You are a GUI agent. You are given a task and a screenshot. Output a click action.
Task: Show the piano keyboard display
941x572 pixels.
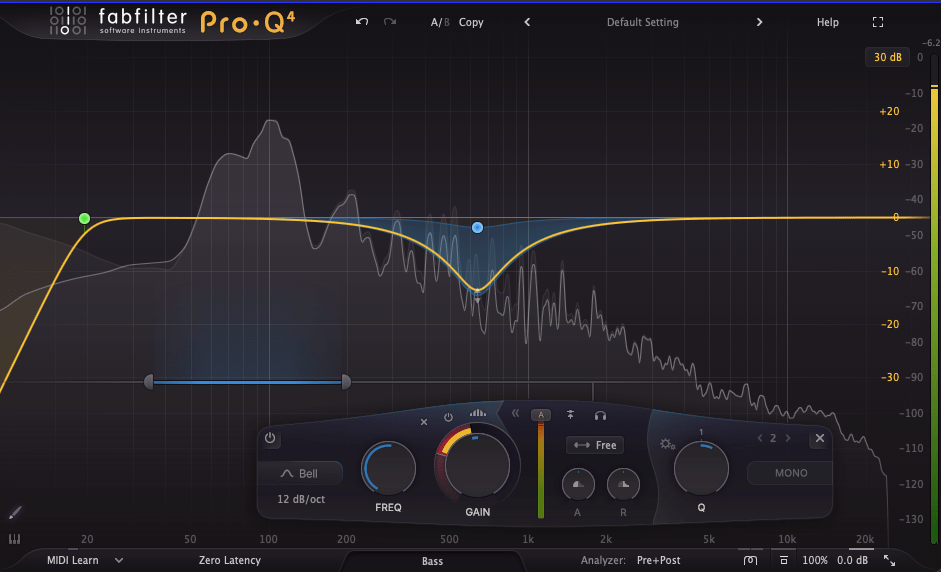tap(14, 539)
